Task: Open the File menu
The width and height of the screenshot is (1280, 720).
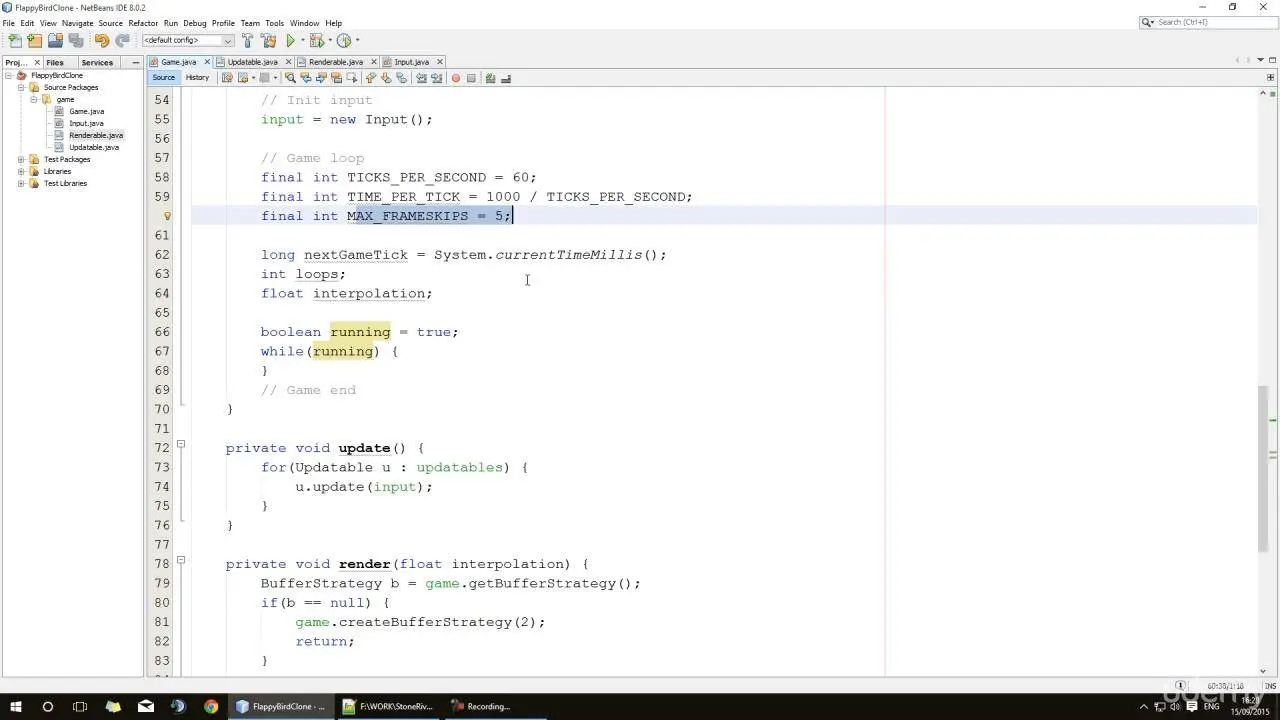Action: 9,23
